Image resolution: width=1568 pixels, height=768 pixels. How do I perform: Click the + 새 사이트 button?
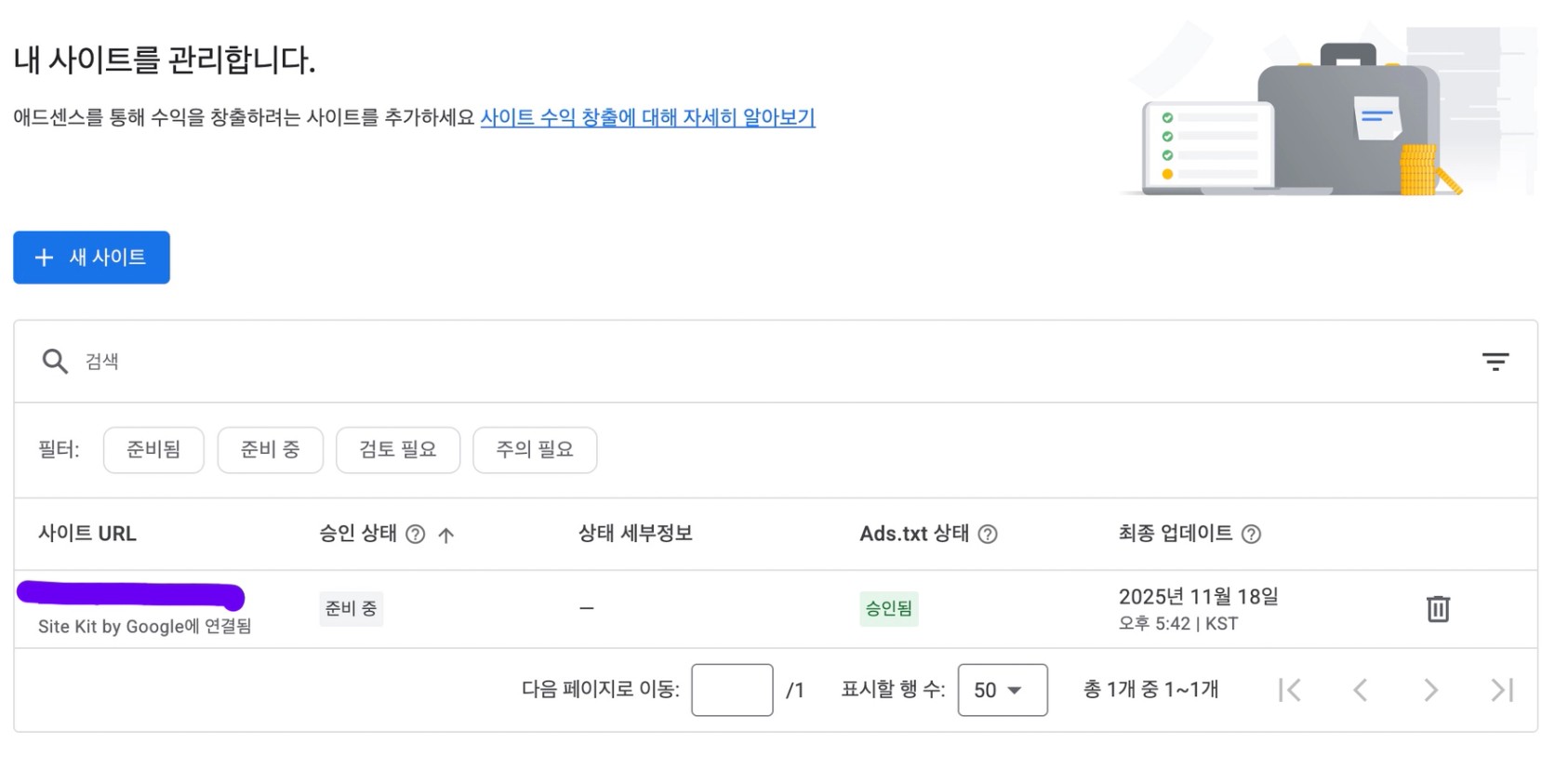click(91, 258)
